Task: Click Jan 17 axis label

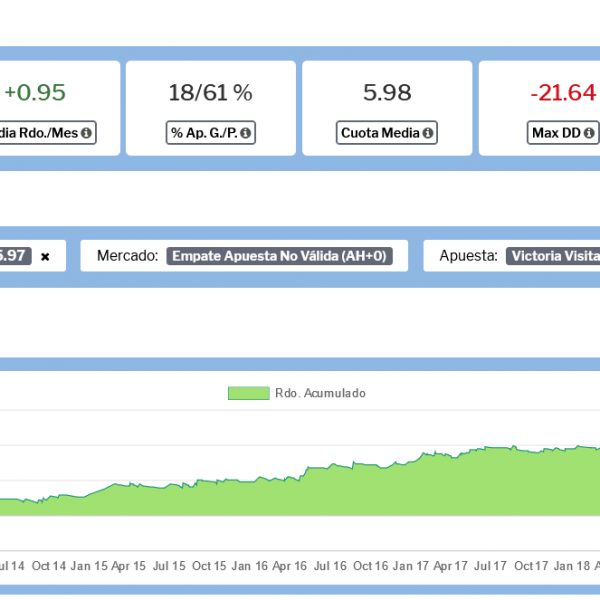Action: (411, 566)
